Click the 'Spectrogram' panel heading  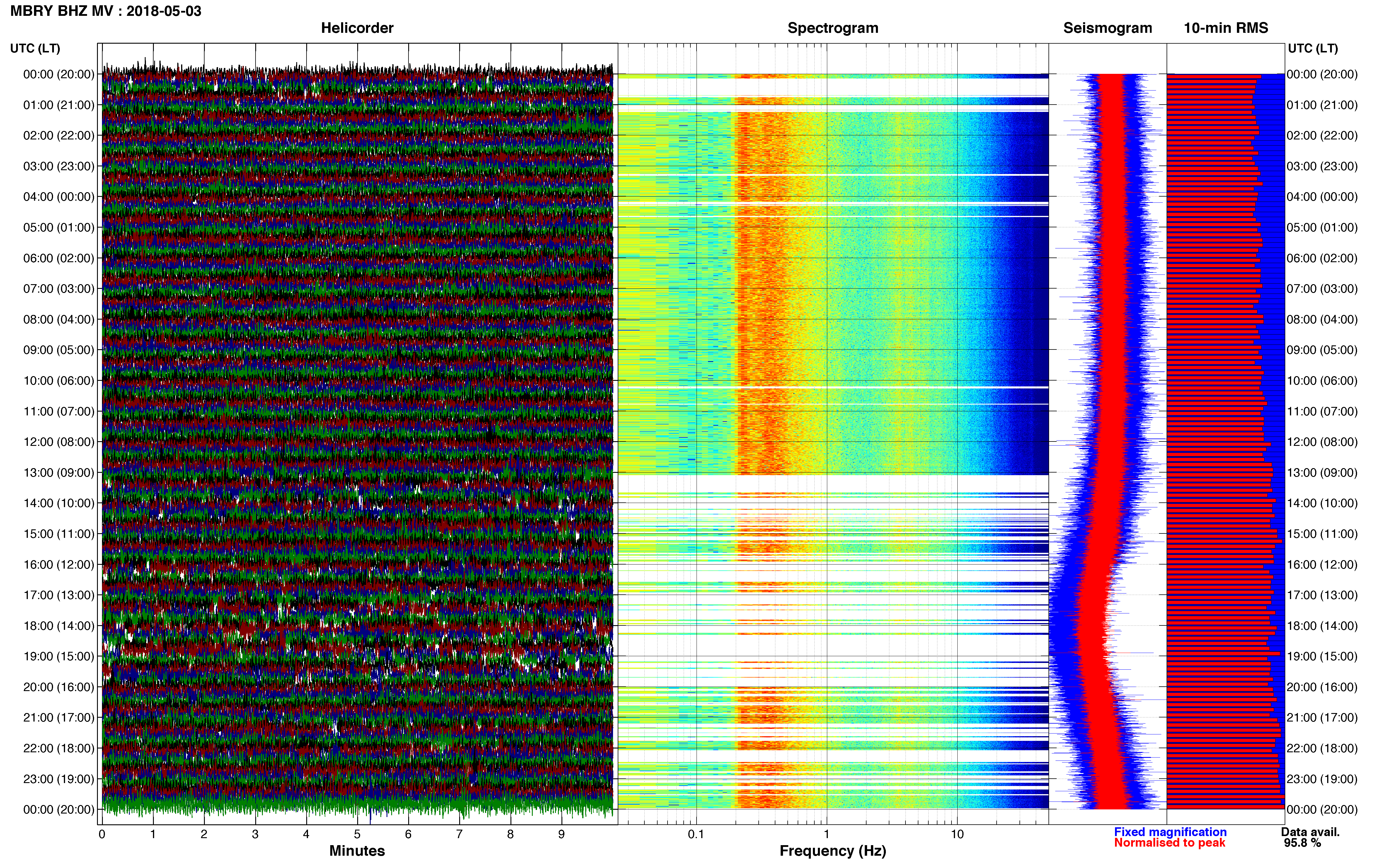pyautogui.click(x=833, y=28)
